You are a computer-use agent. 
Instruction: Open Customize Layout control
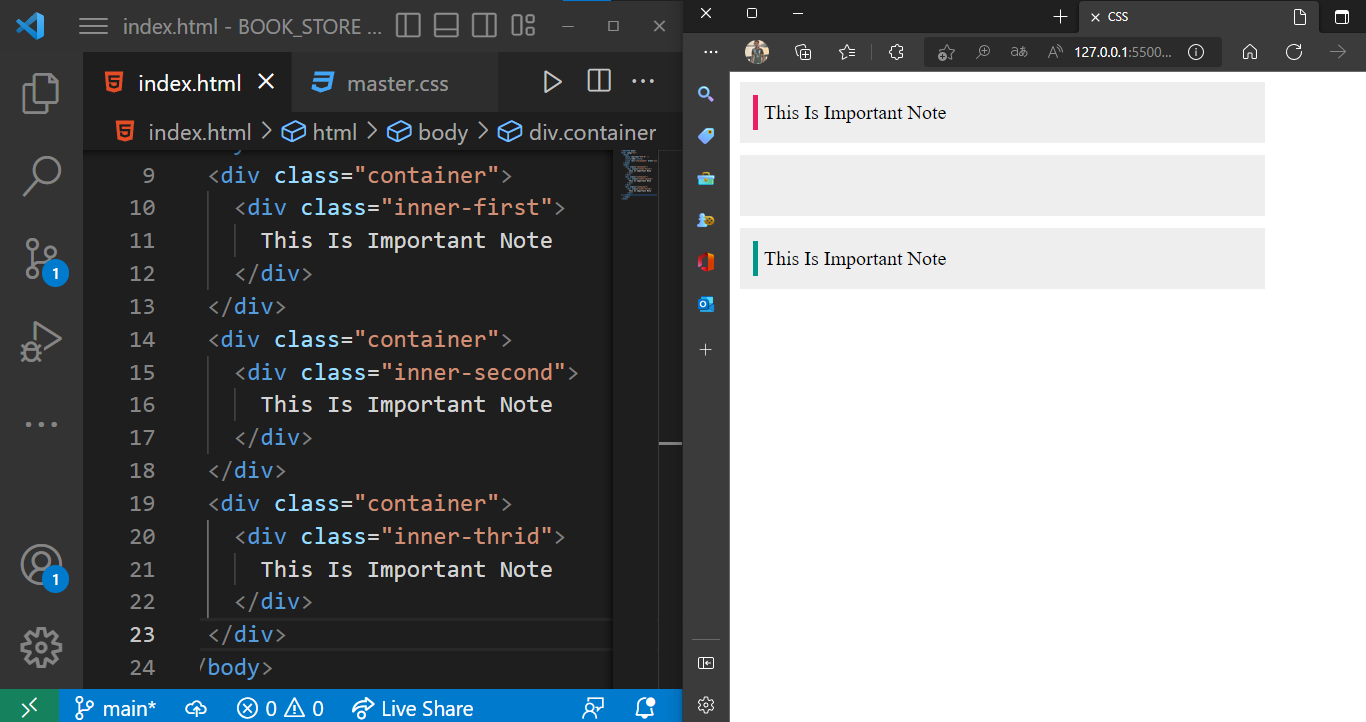[521, 26]
